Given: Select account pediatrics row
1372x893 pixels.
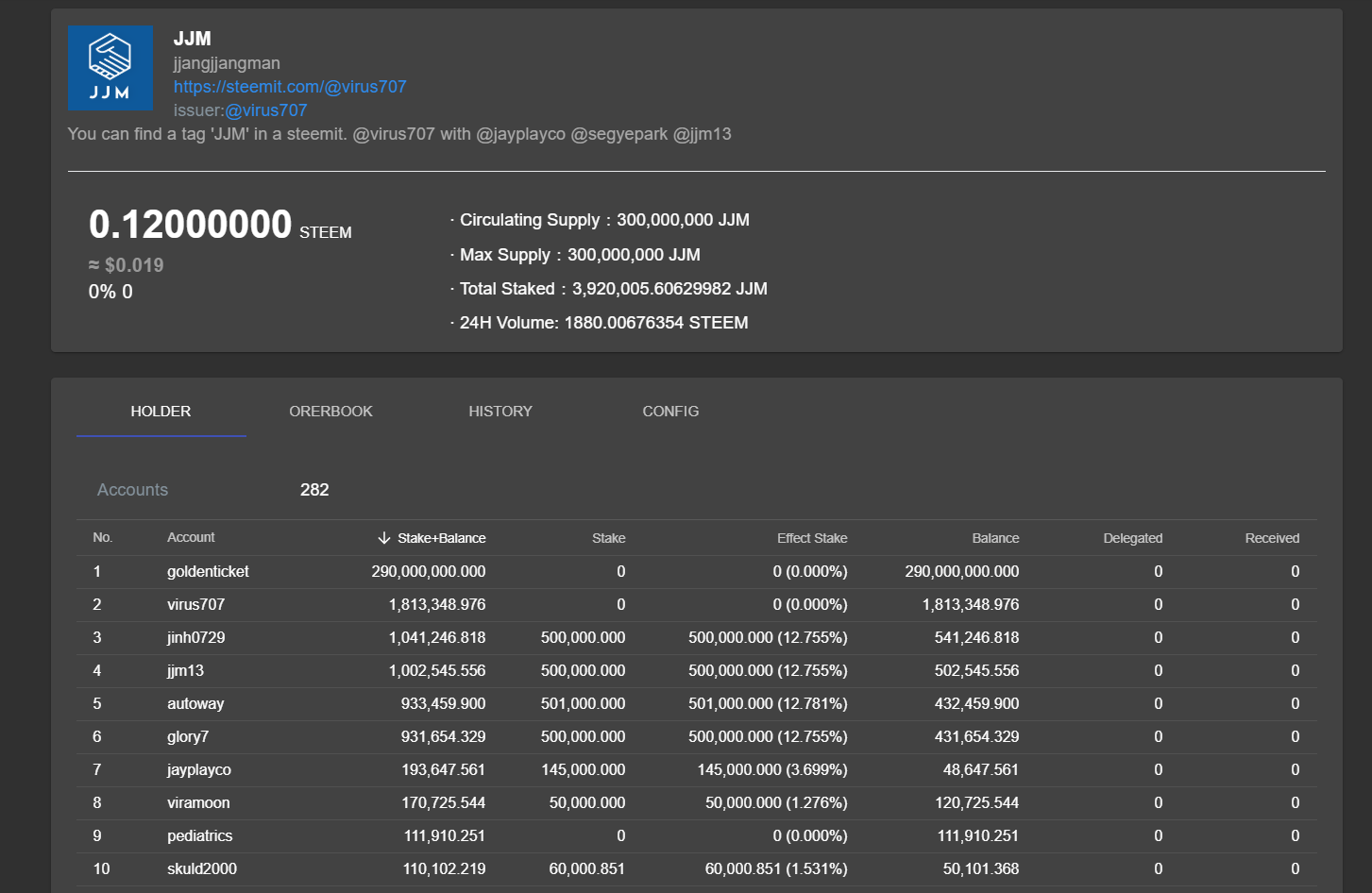Looking at the screenshot, I should point(697,836).
